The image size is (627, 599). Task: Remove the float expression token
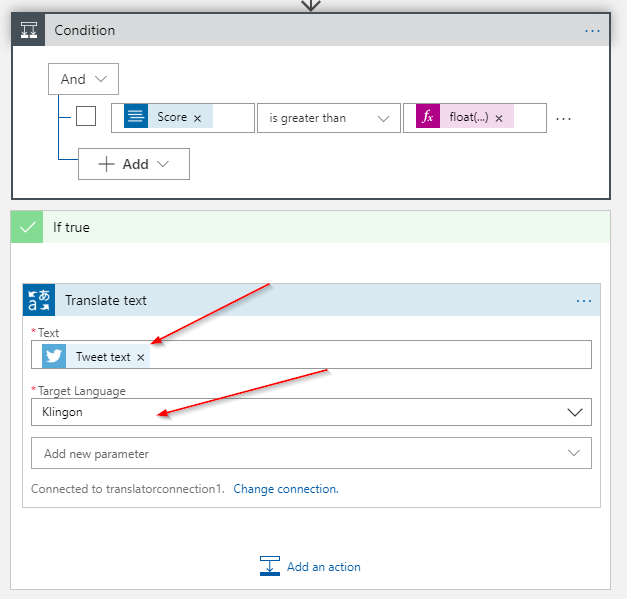click(498, 118)
